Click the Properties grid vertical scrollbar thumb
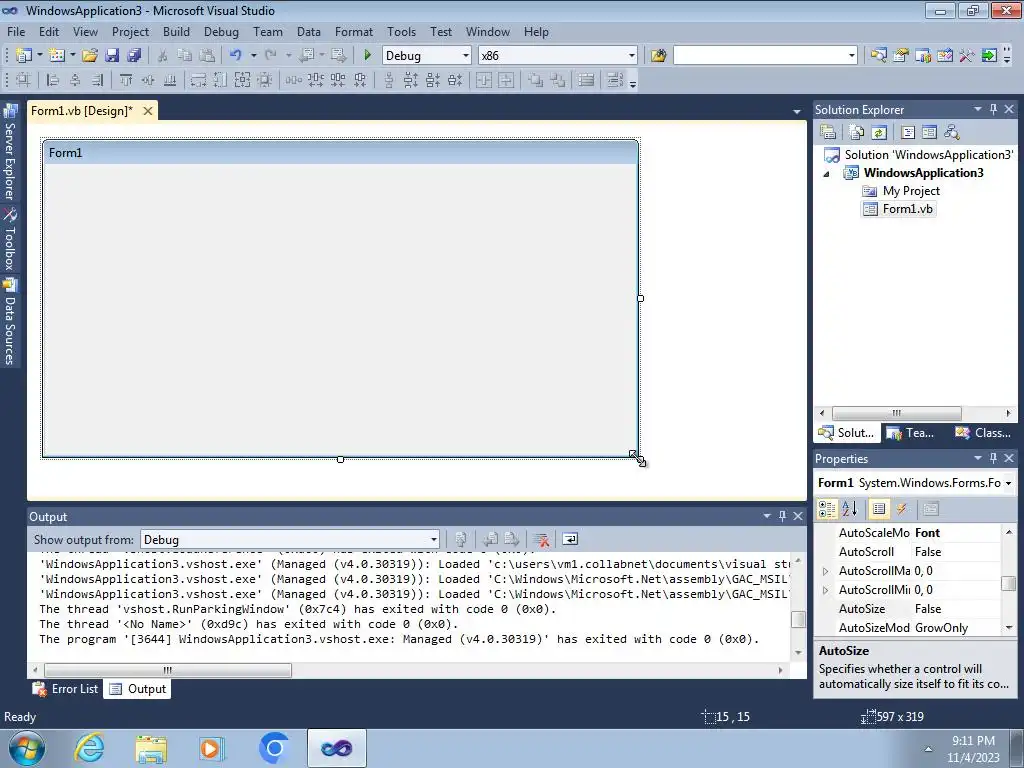Viewport: 1024px width, 768px height. click(x=1008, y=583)
